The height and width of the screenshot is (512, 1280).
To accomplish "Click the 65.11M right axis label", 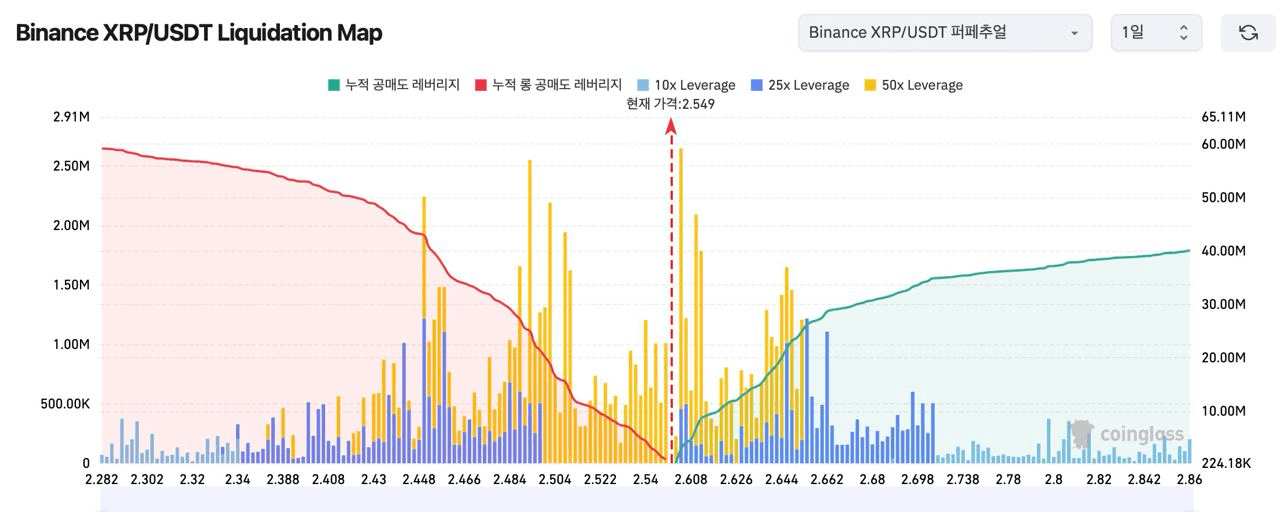I will tap(1223, 117).
